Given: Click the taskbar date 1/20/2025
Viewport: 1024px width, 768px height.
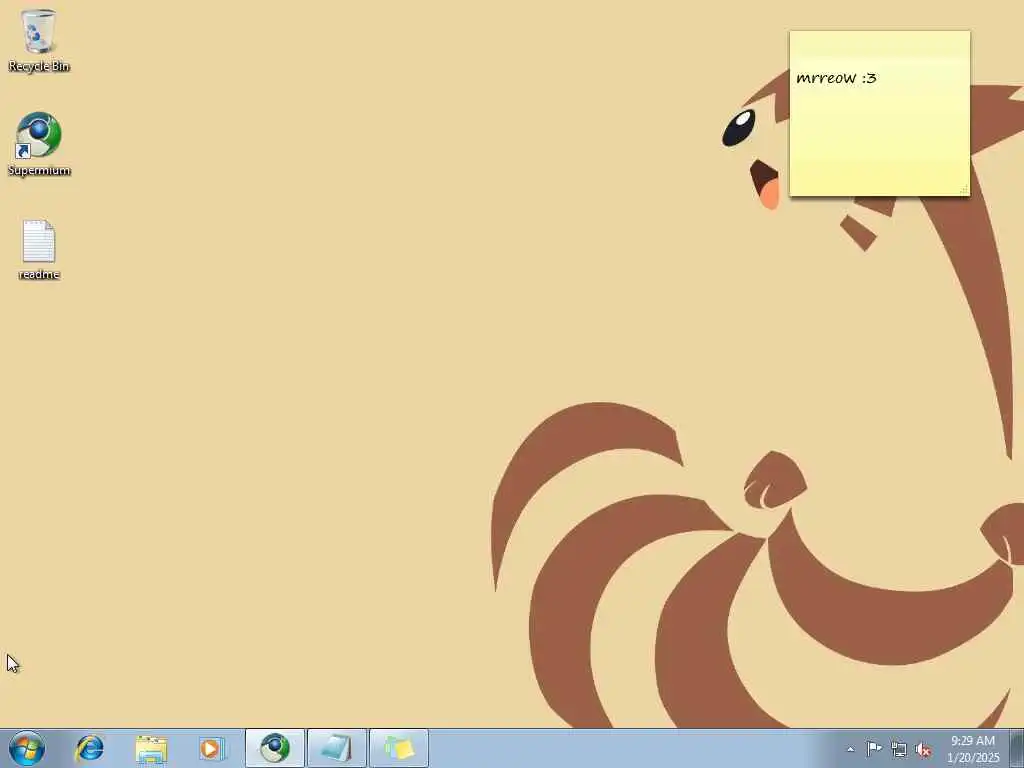Looking at the screenshot, I should (973, 758).
